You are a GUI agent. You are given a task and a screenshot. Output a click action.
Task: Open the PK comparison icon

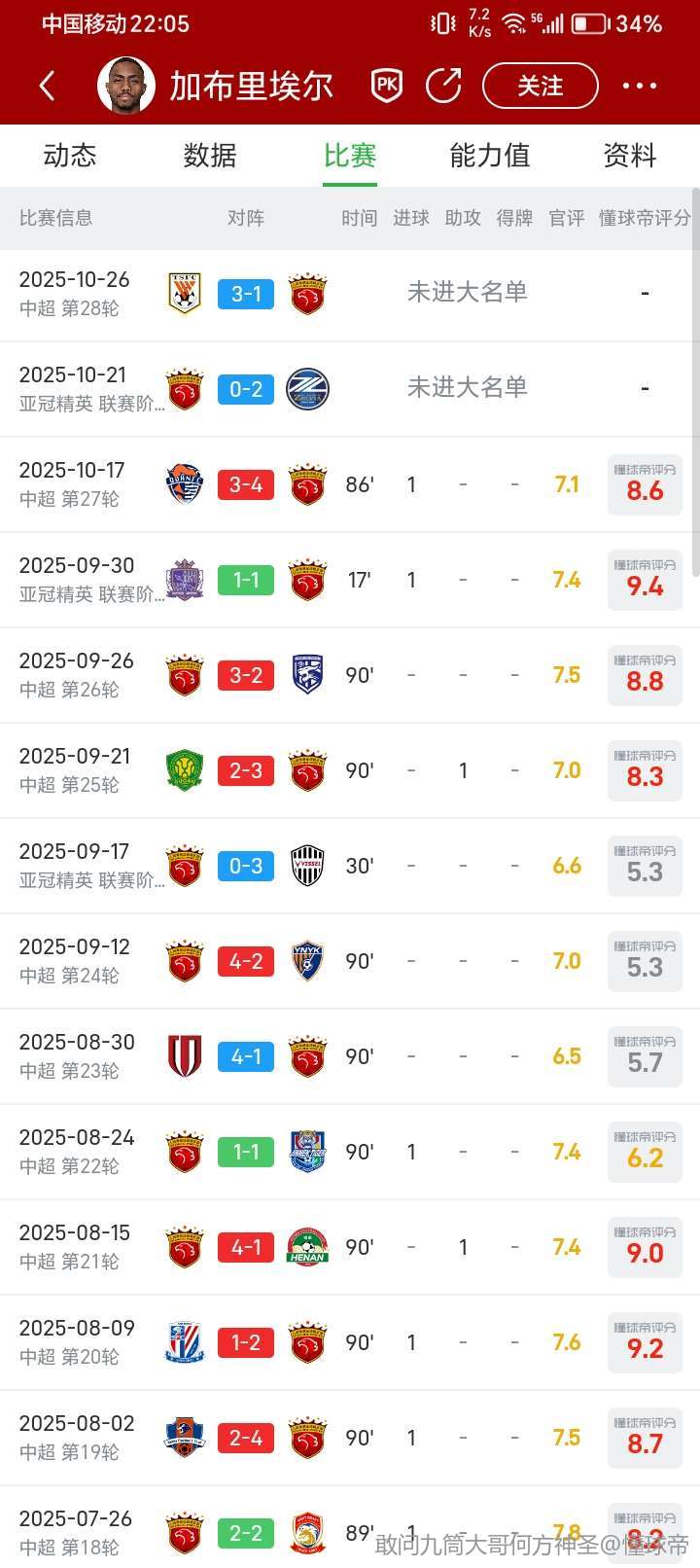coord(387,86)
